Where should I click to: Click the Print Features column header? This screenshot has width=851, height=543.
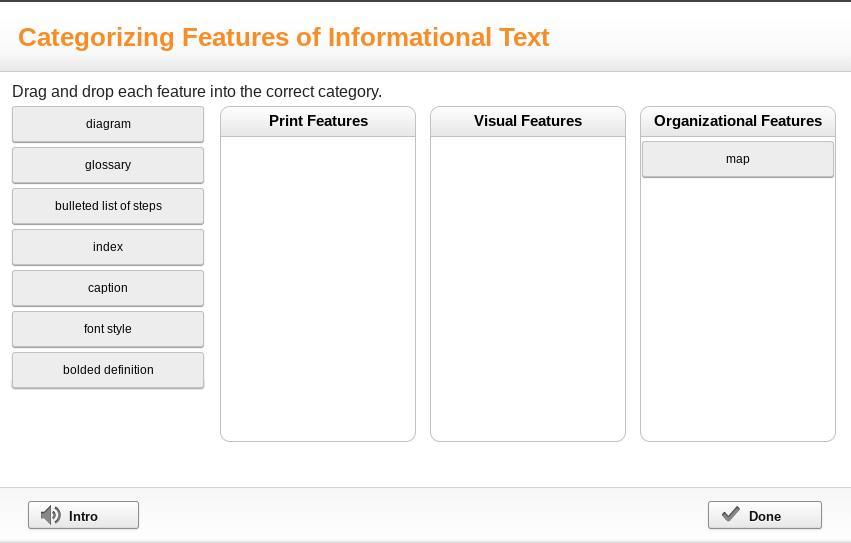click(318, 121)
